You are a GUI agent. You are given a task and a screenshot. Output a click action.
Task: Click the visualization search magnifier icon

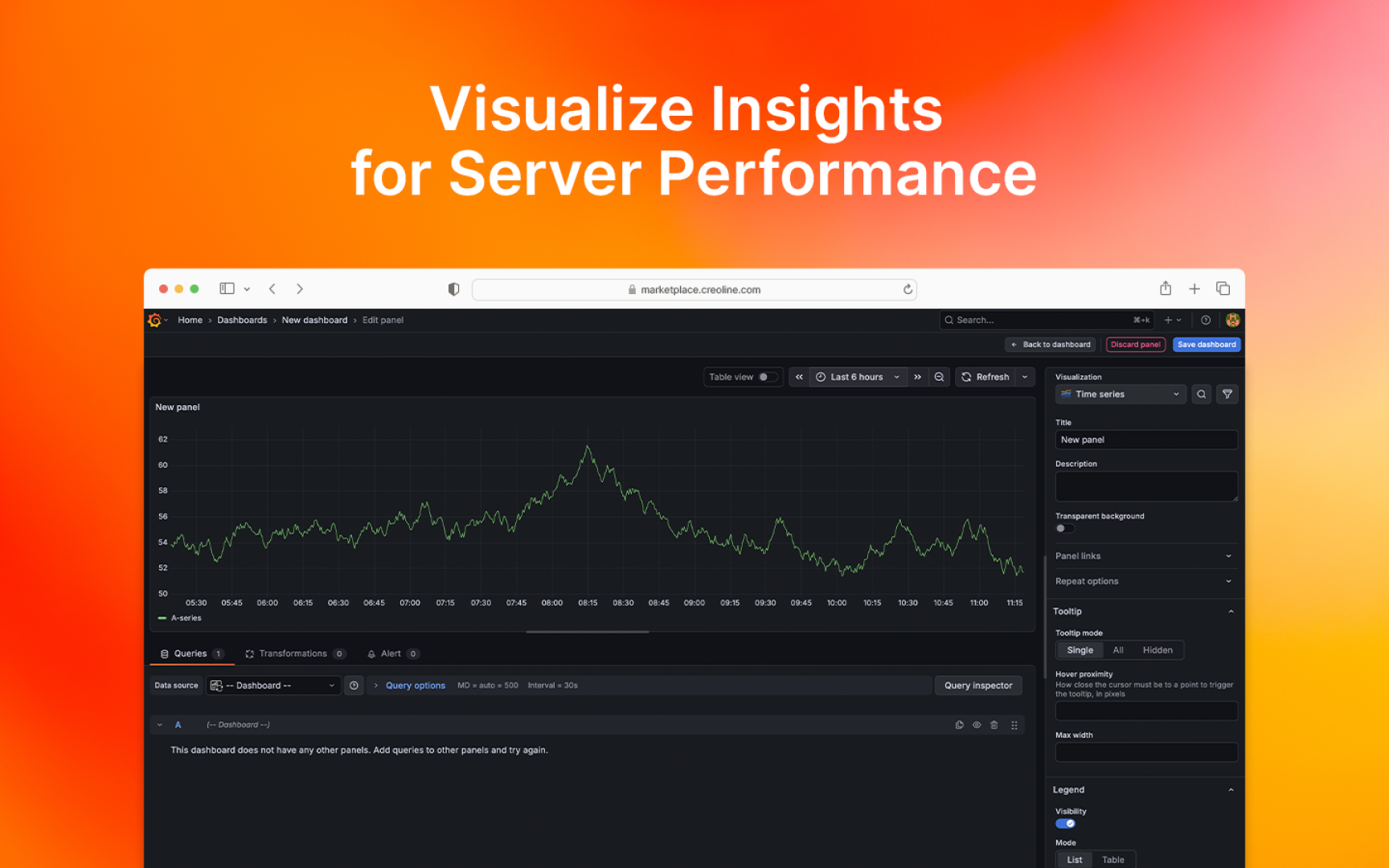point(1201,395)
